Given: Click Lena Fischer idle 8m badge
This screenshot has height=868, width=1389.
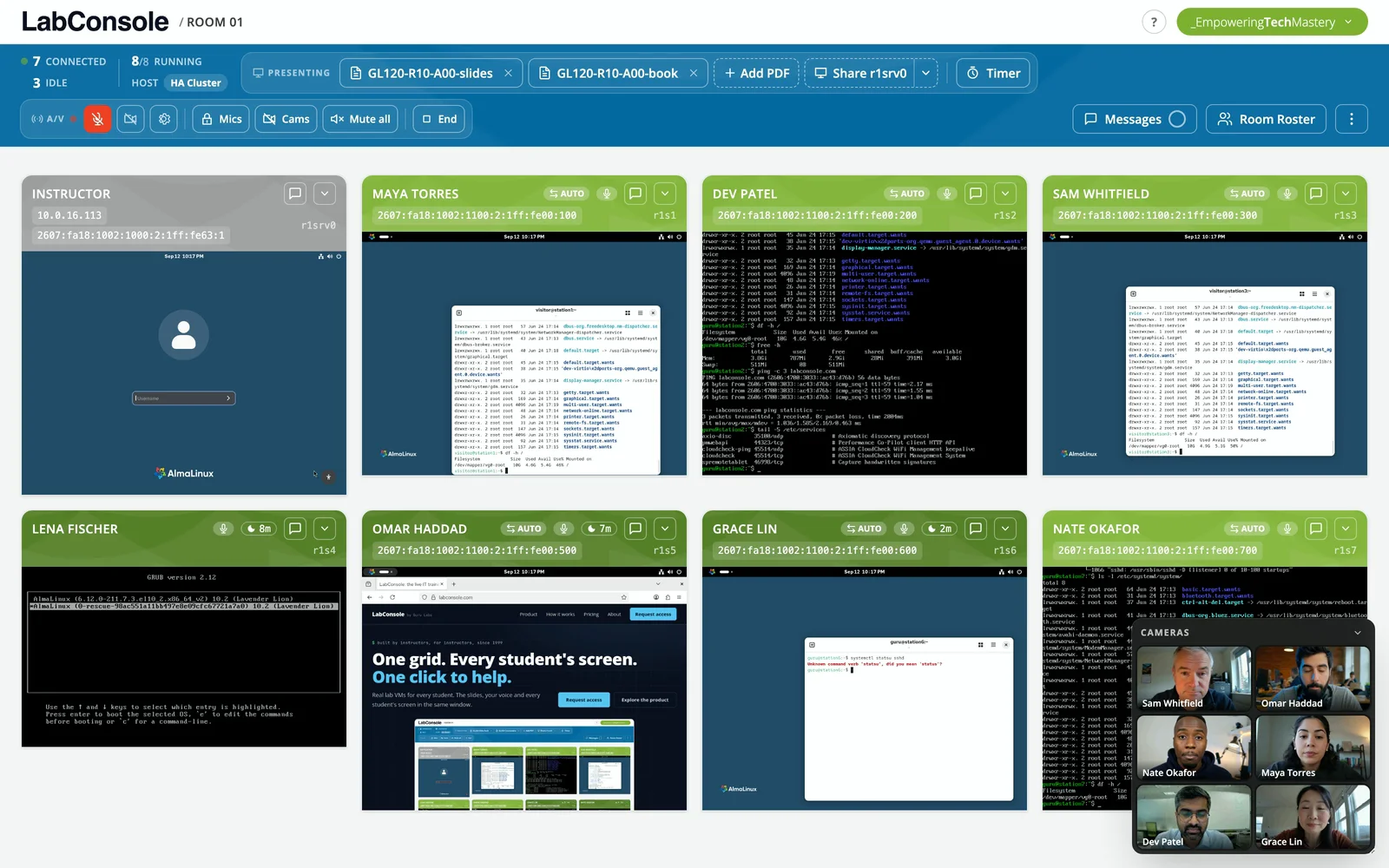Looking at the screenshot, I should click(x=259, y=529).
